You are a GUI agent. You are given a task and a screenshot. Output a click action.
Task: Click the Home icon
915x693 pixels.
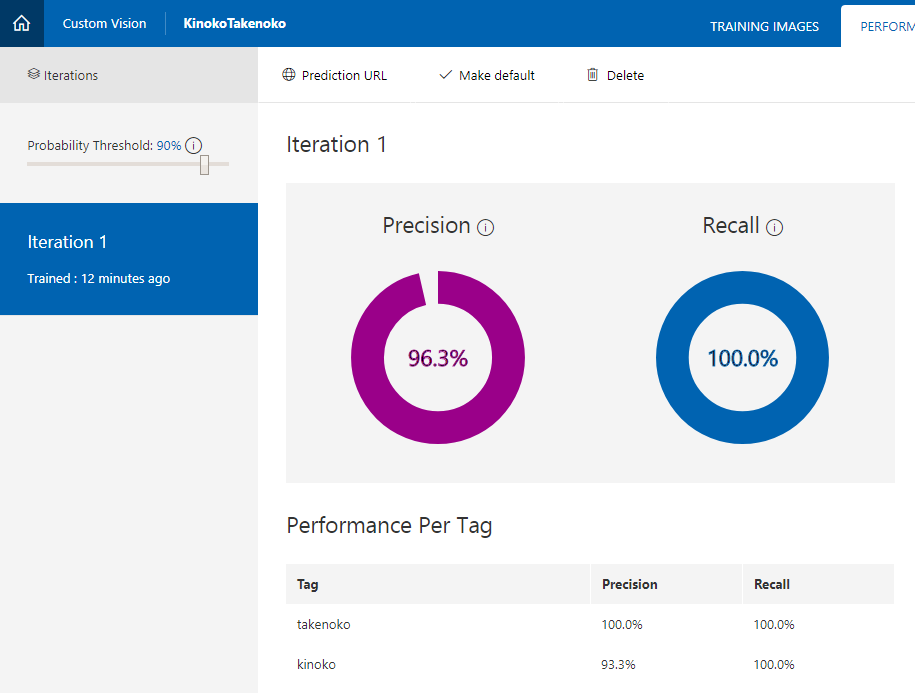(x=21, y=23)
